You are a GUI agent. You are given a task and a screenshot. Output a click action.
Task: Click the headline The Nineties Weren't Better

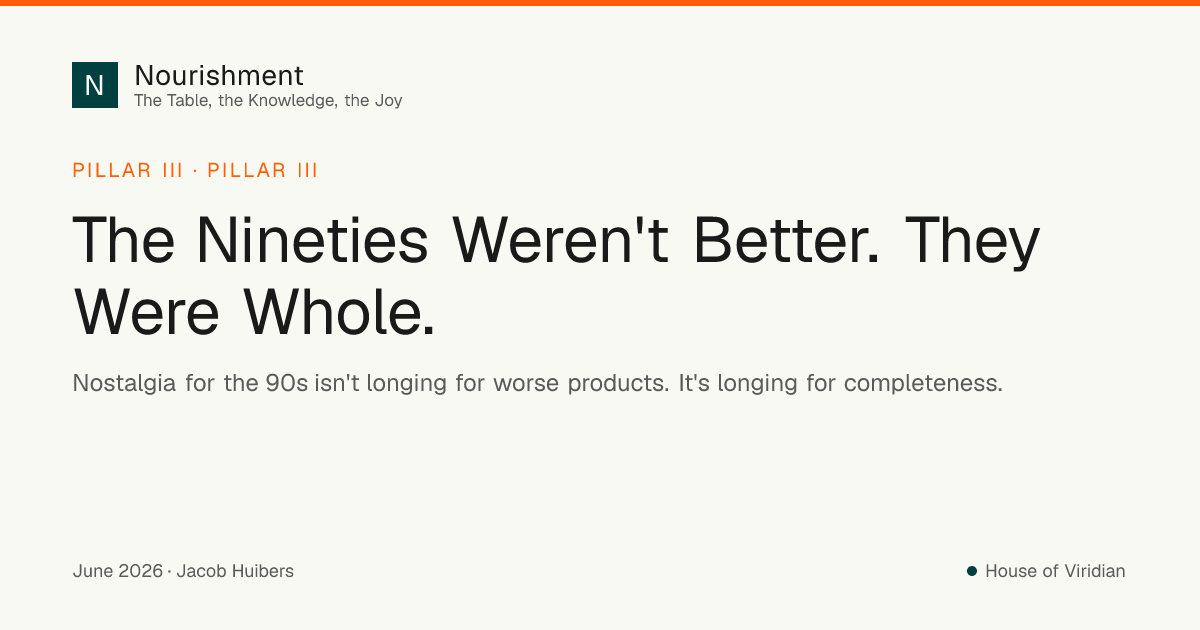tap(477, 239)
